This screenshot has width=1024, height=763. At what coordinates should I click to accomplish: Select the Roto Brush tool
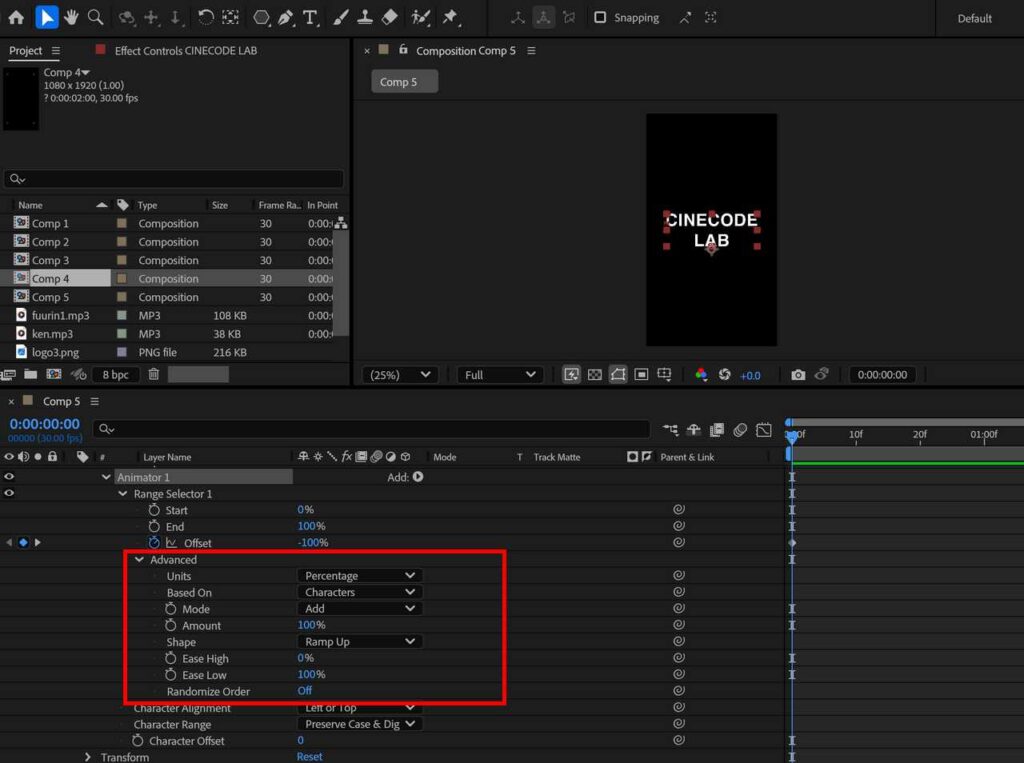421,18
